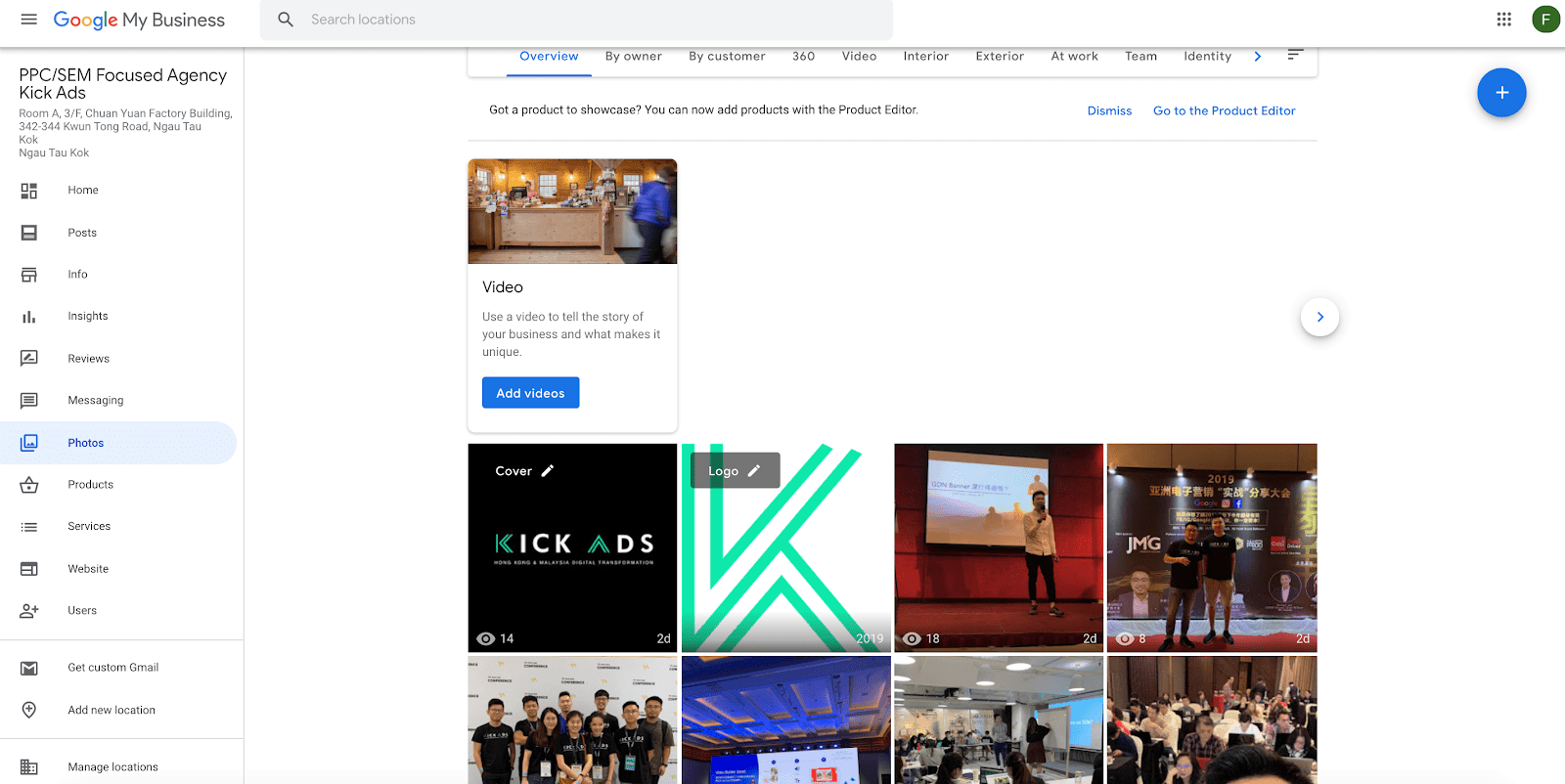Click the Search locations field
1565x784 pixels.
coord(576,20)
